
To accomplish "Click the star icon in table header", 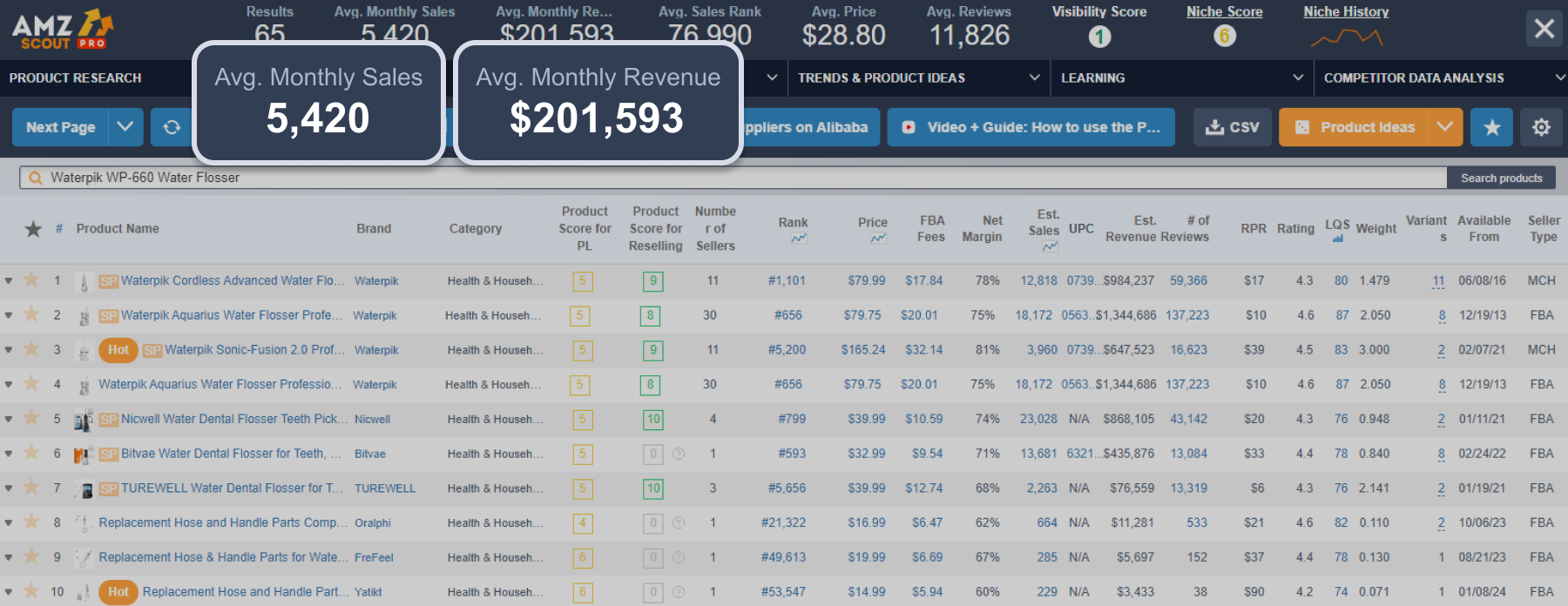I will point(33,229).
